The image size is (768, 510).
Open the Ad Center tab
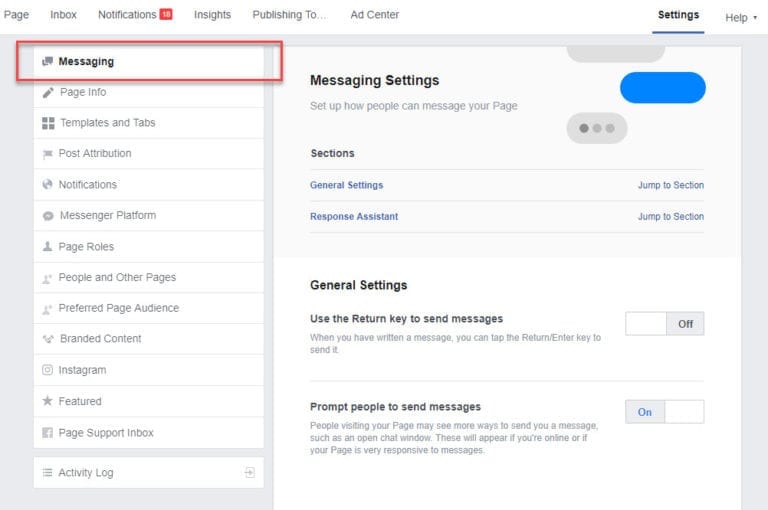[375, 15]
